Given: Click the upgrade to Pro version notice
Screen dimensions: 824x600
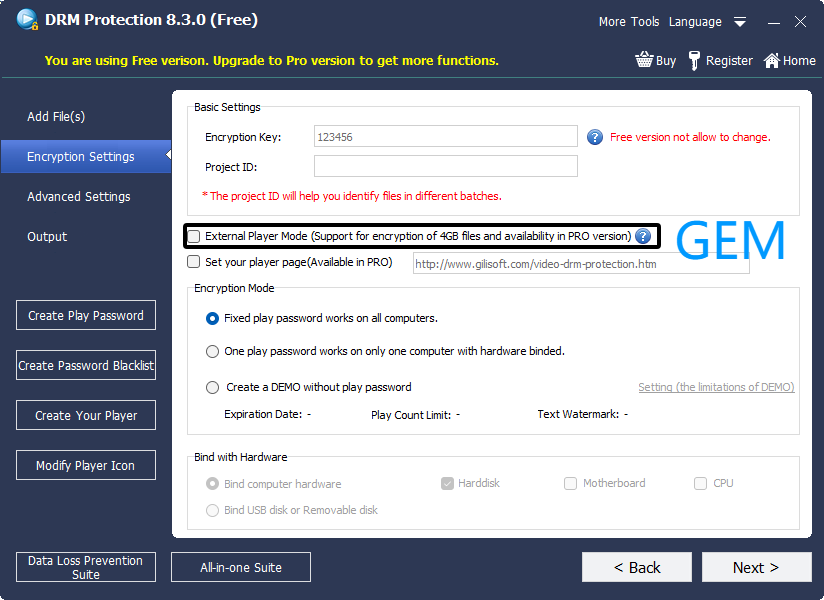Looking at the screenshot, I should pos(271,60).
